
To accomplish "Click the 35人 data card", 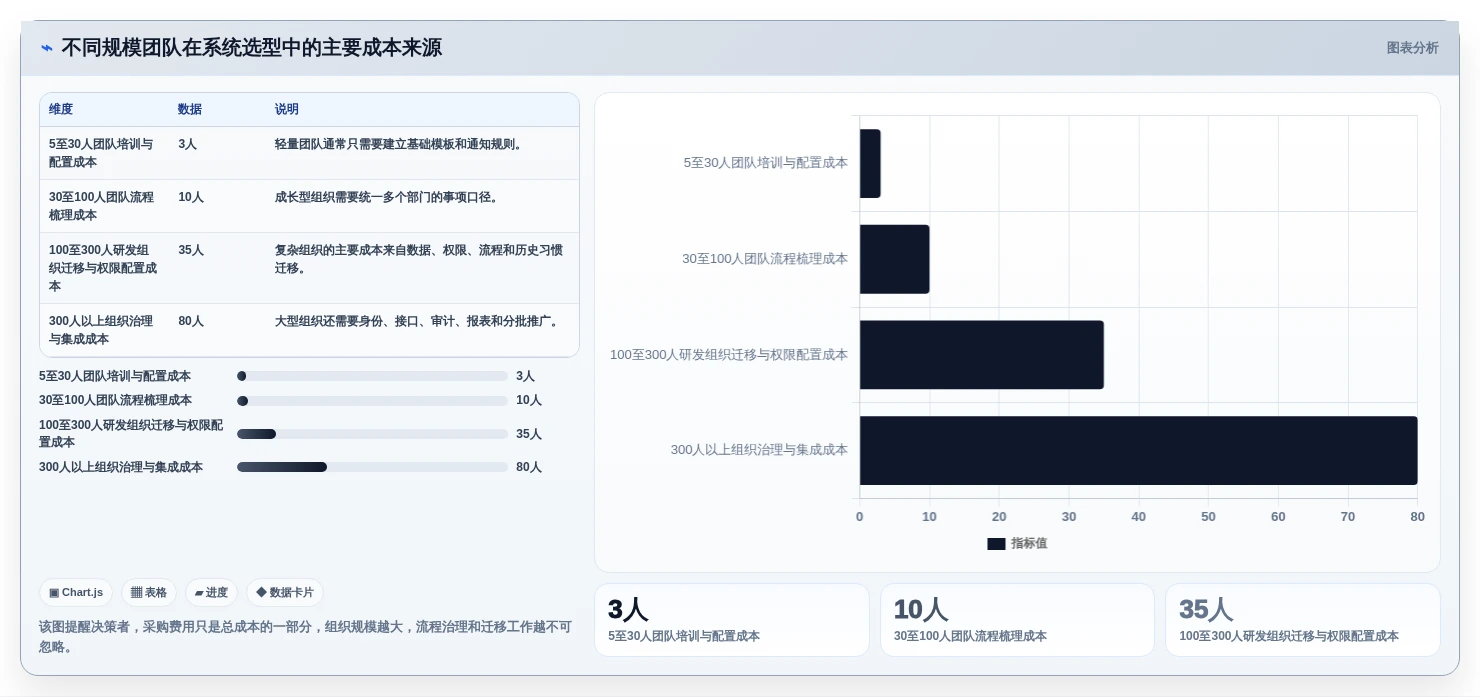I will pos(1303,620).
